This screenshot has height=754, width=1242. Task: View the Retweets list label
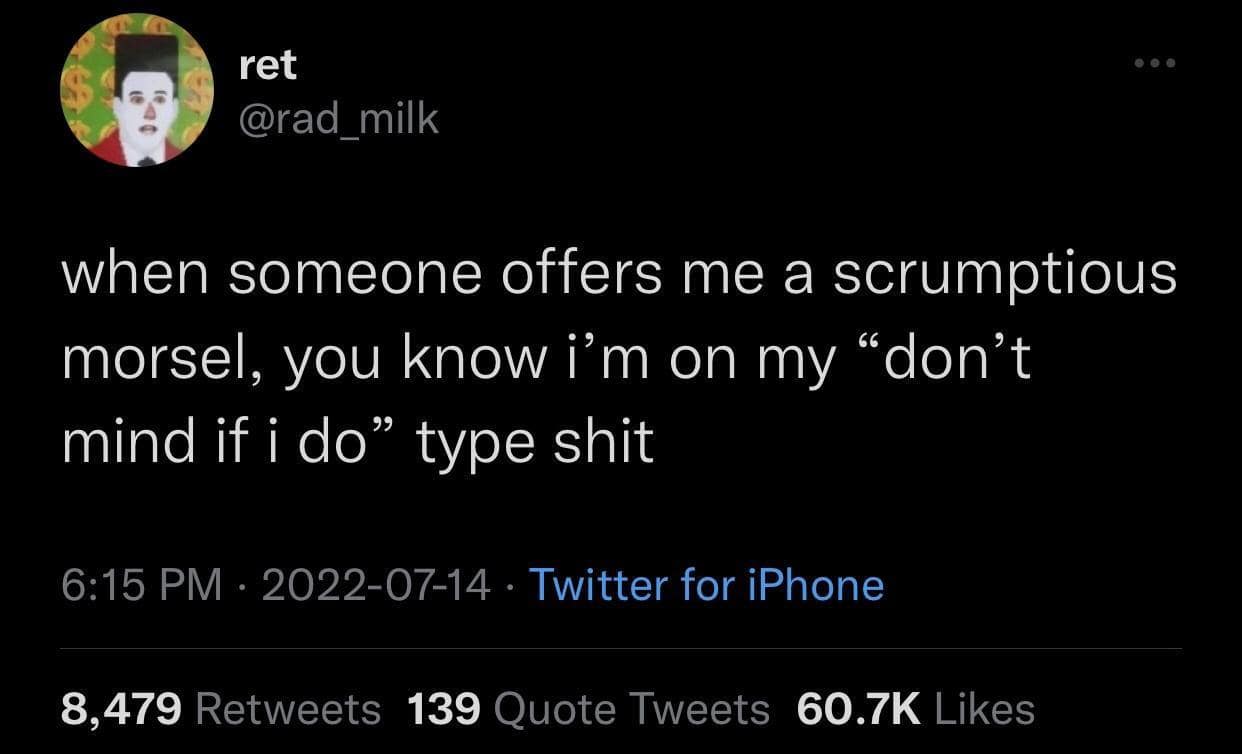click(x=289, y=709)
